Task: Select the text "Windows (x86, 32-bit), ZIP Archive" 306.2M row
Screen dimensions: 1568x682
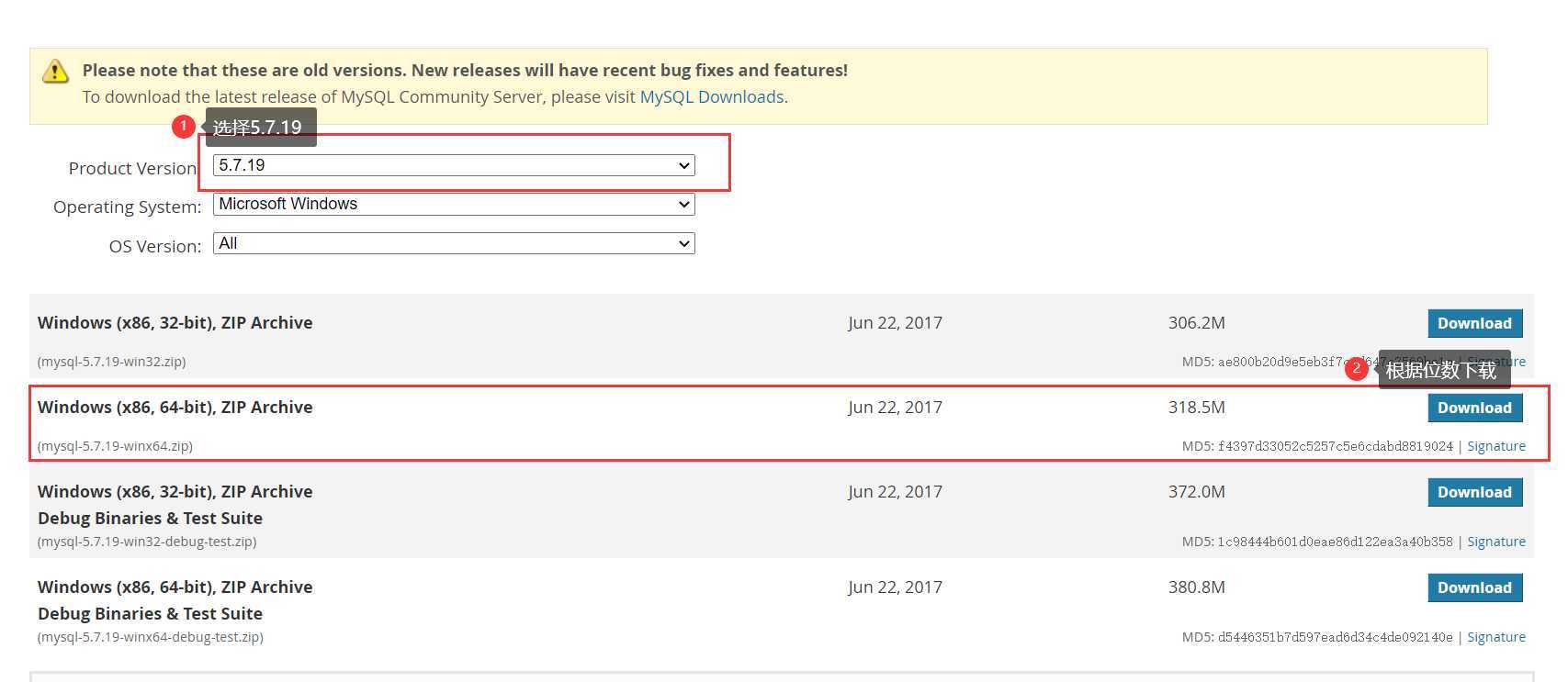Action: [x=175, y=322]
